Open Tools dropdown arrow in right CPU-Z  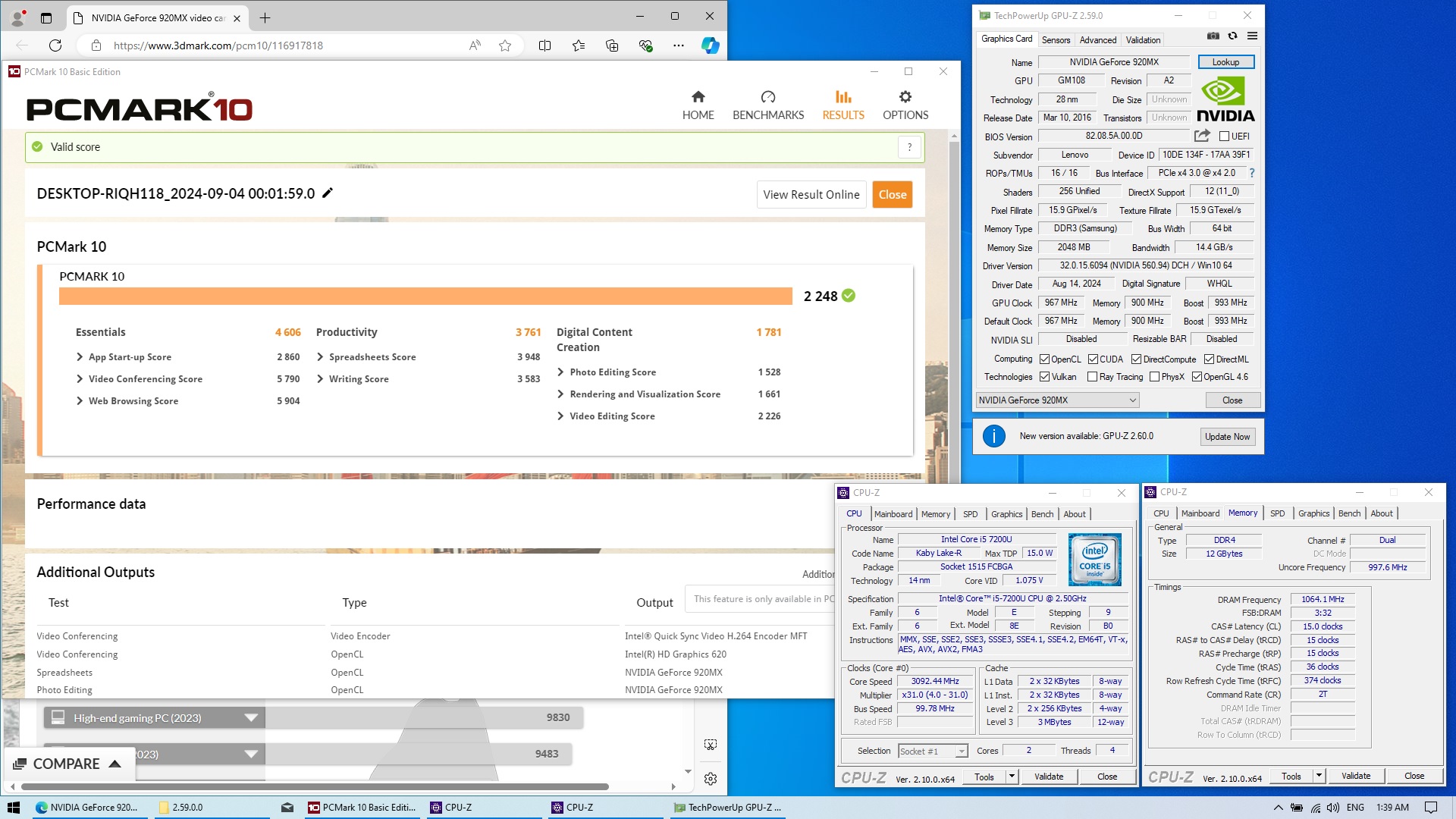point(1319,776)
